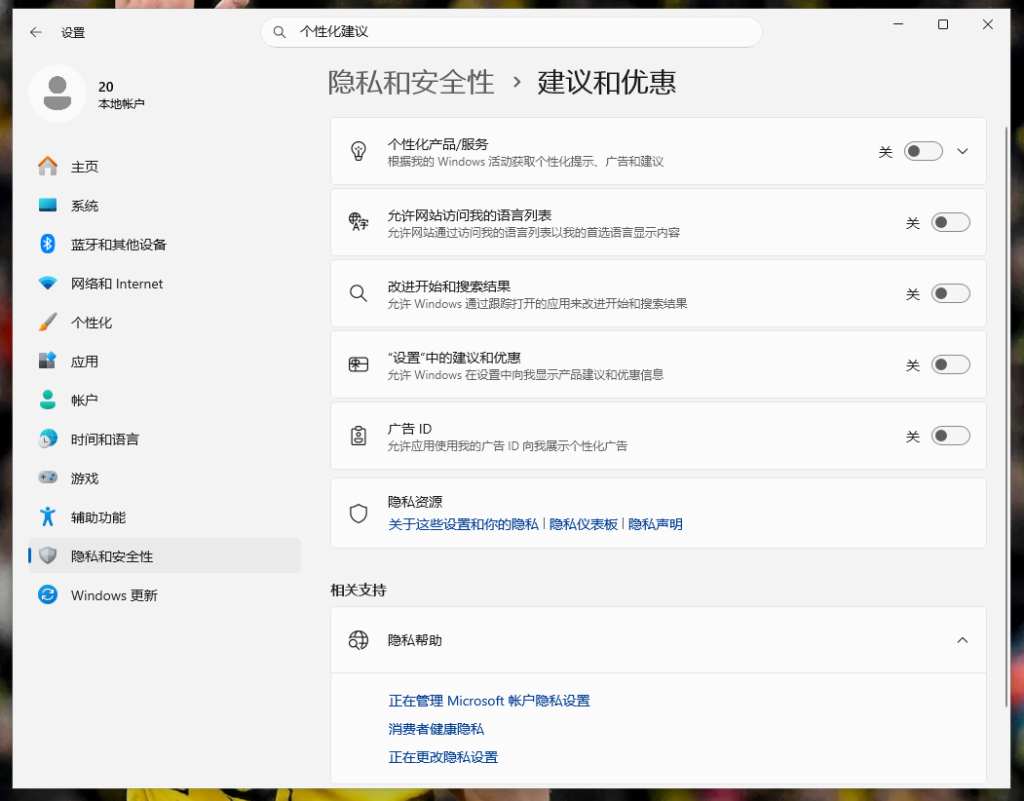The height and width of the screenshot is (801, 1024).
Task: Click the magnifier icon for 改进开始和搜索结果
Action: 359,293
